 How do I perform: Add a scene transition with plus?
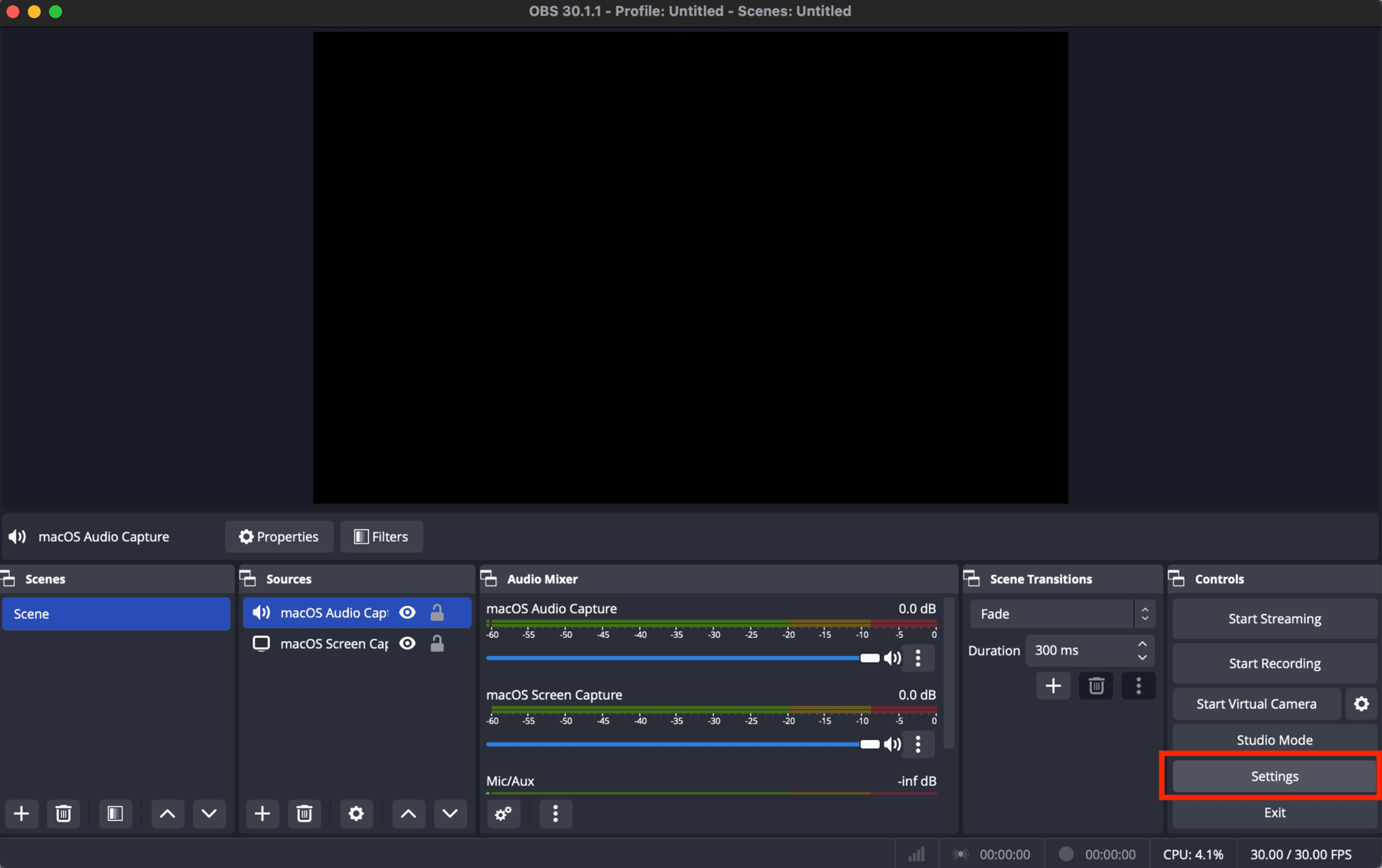click(1053, 686)
